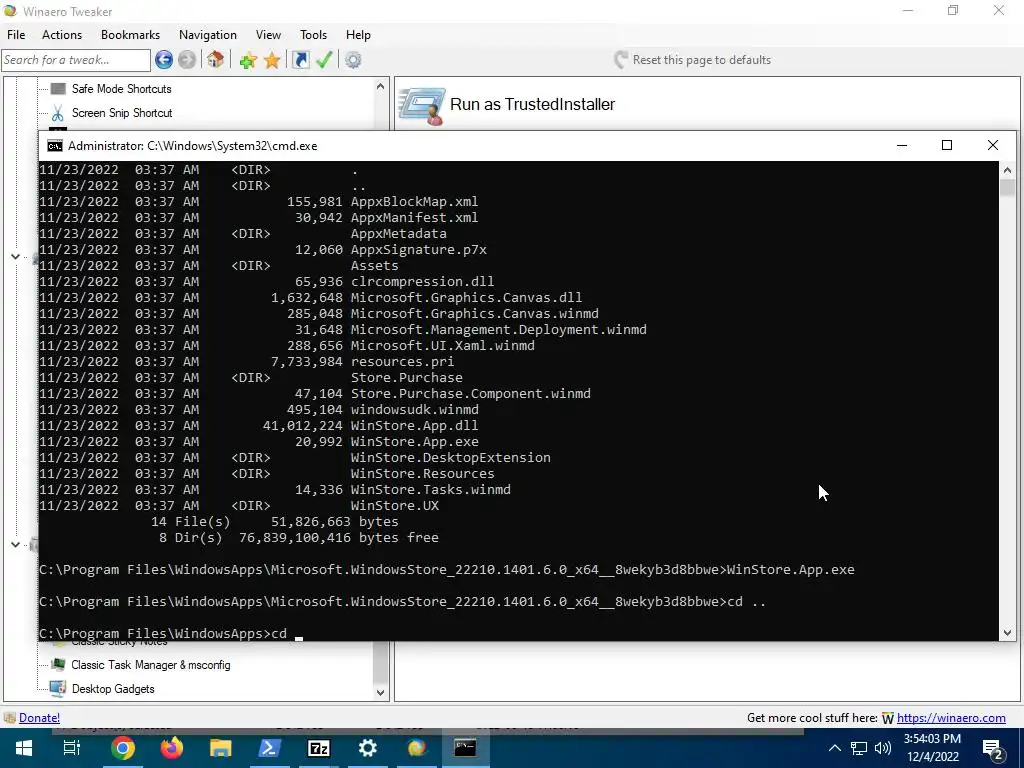Open Task View on the taskbar

(72, 748)
